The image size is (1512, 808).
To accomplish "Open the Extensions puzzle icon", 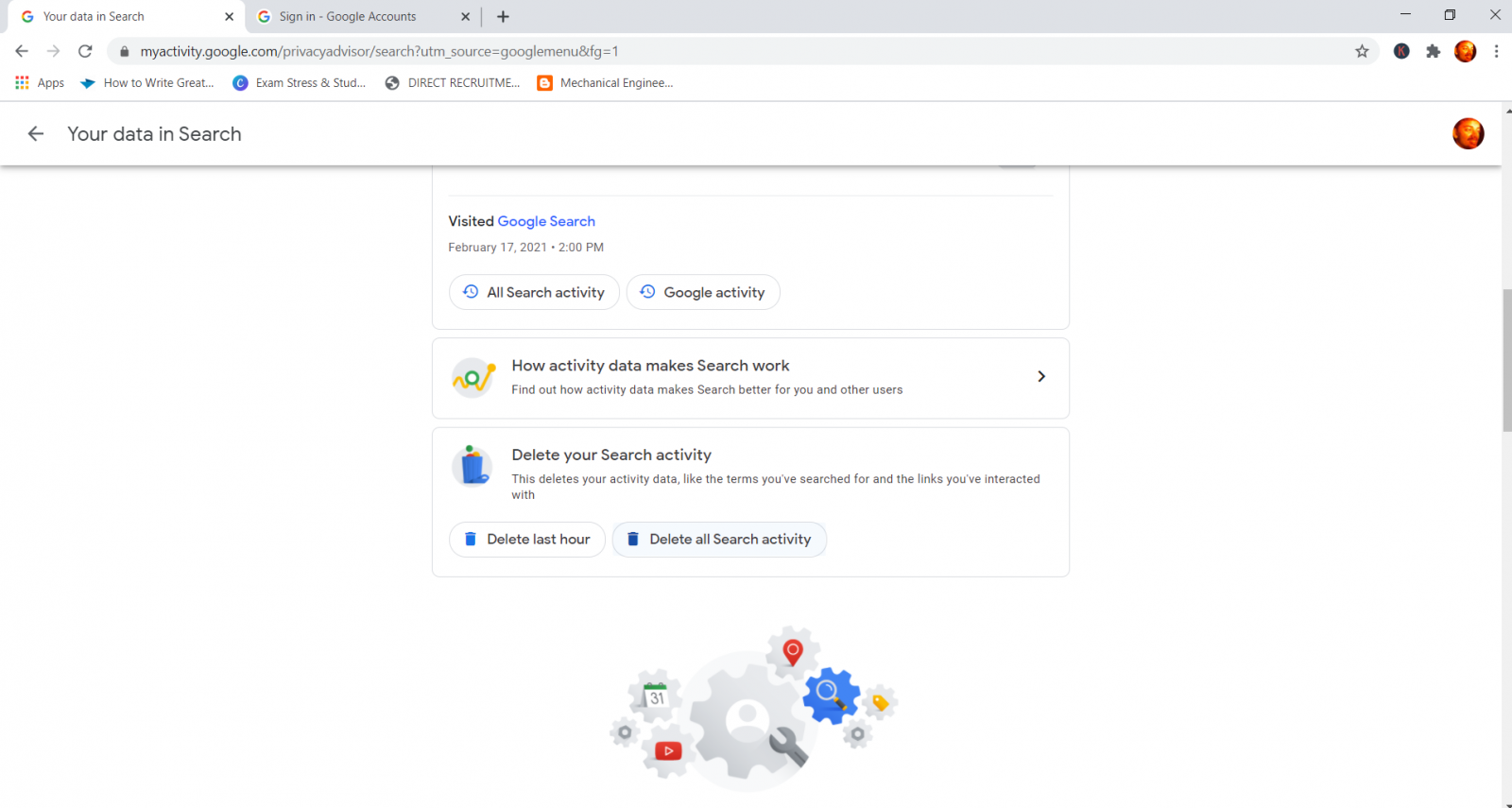I will pyautogui.click(x=1433, y=51).
